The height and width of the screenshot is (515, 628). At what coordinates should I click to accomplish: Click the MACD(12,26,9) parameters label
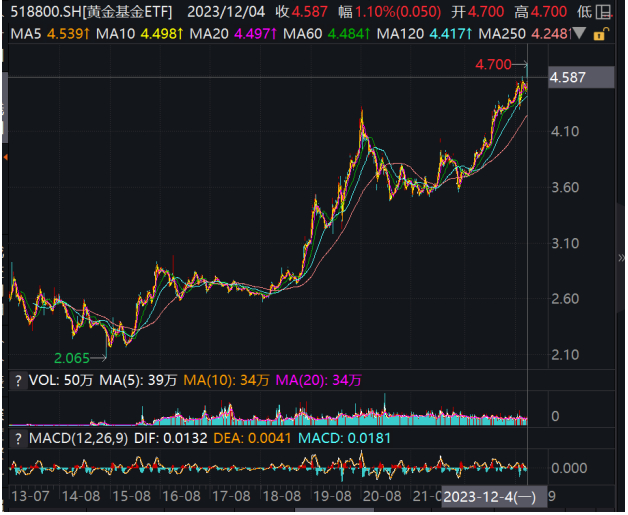click(x=78, y=439)
